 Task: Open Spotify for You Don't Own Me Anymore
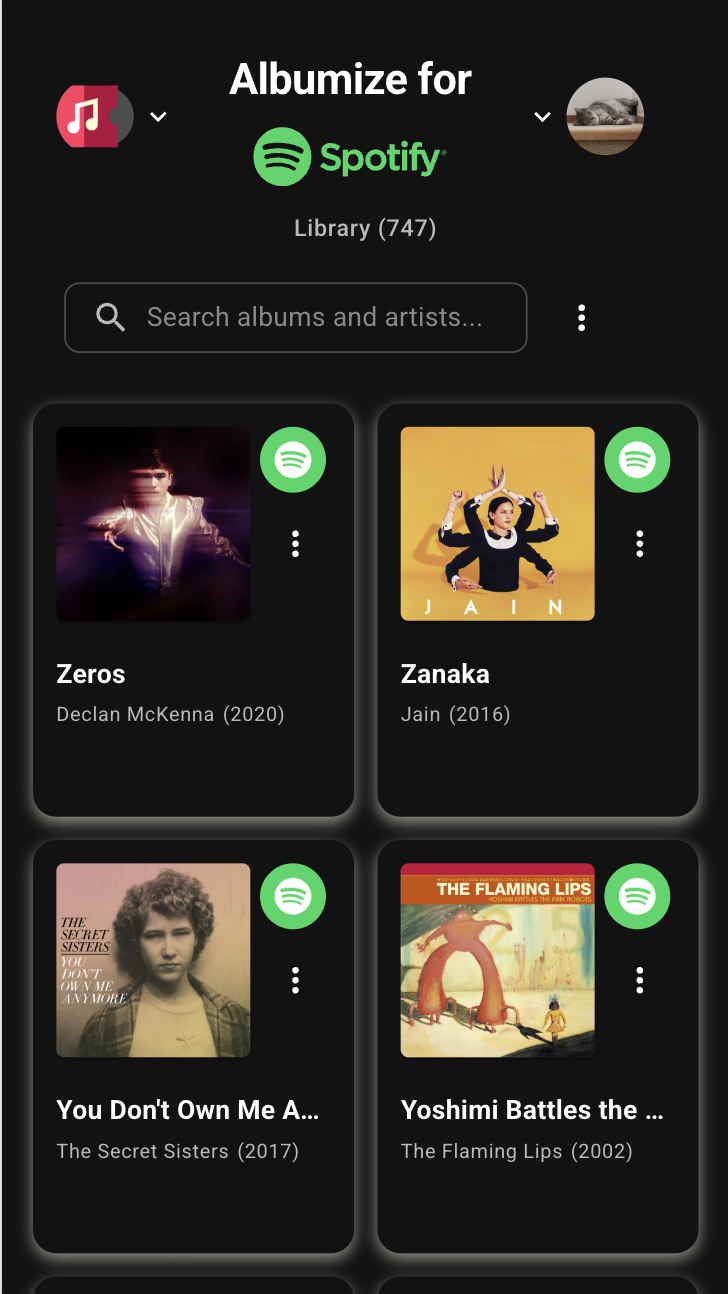point(293,896)
